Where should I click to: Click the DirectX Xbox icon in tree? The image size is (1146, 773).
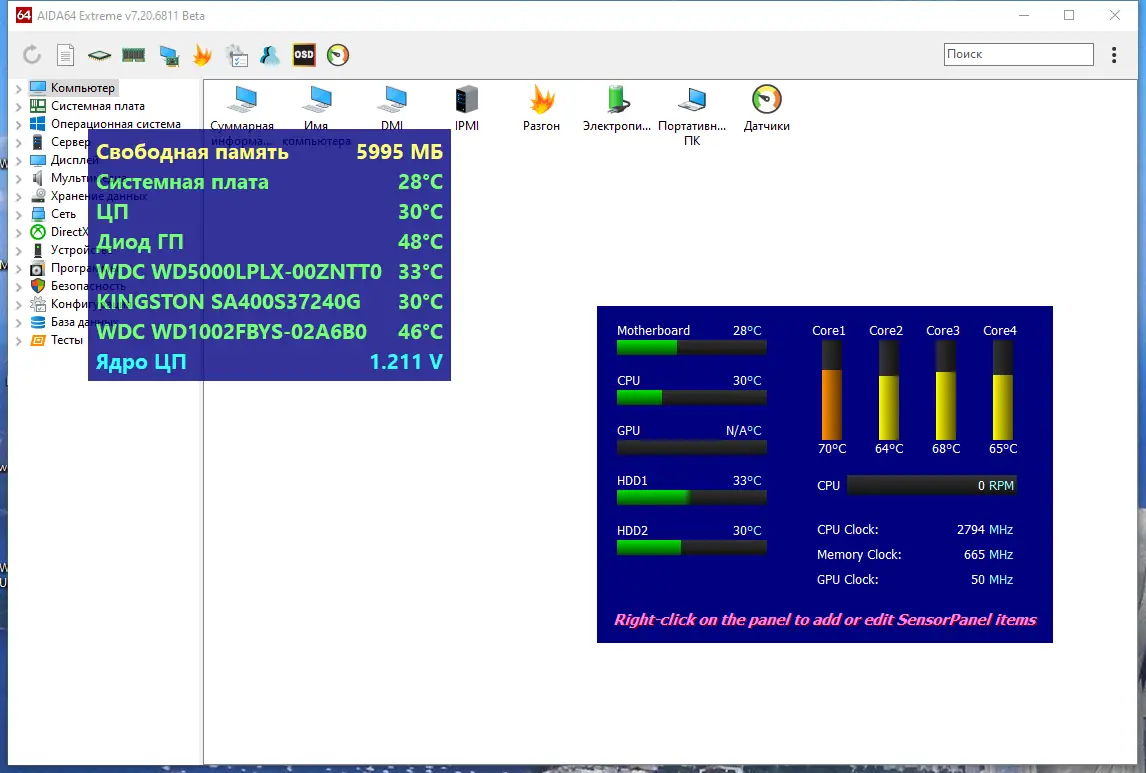click(37, 232)
